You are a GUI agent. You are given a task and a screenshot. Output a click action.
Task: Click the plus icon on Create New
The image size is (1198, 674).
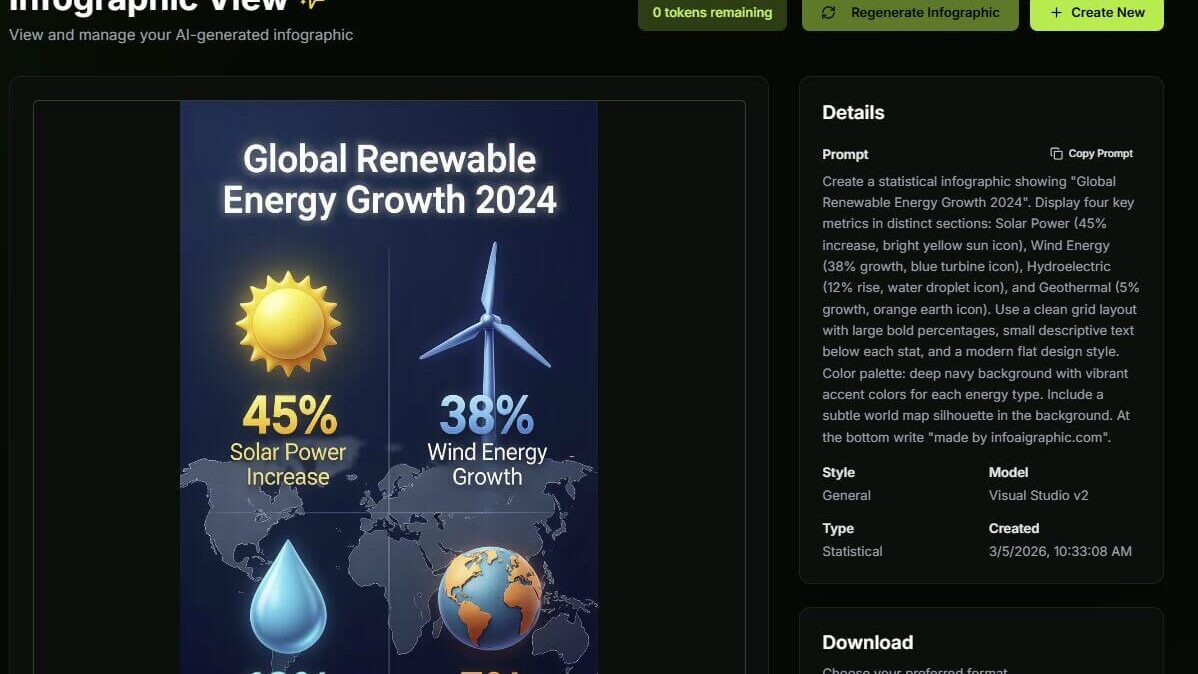pyautogui.click(x=1056, y=13)
